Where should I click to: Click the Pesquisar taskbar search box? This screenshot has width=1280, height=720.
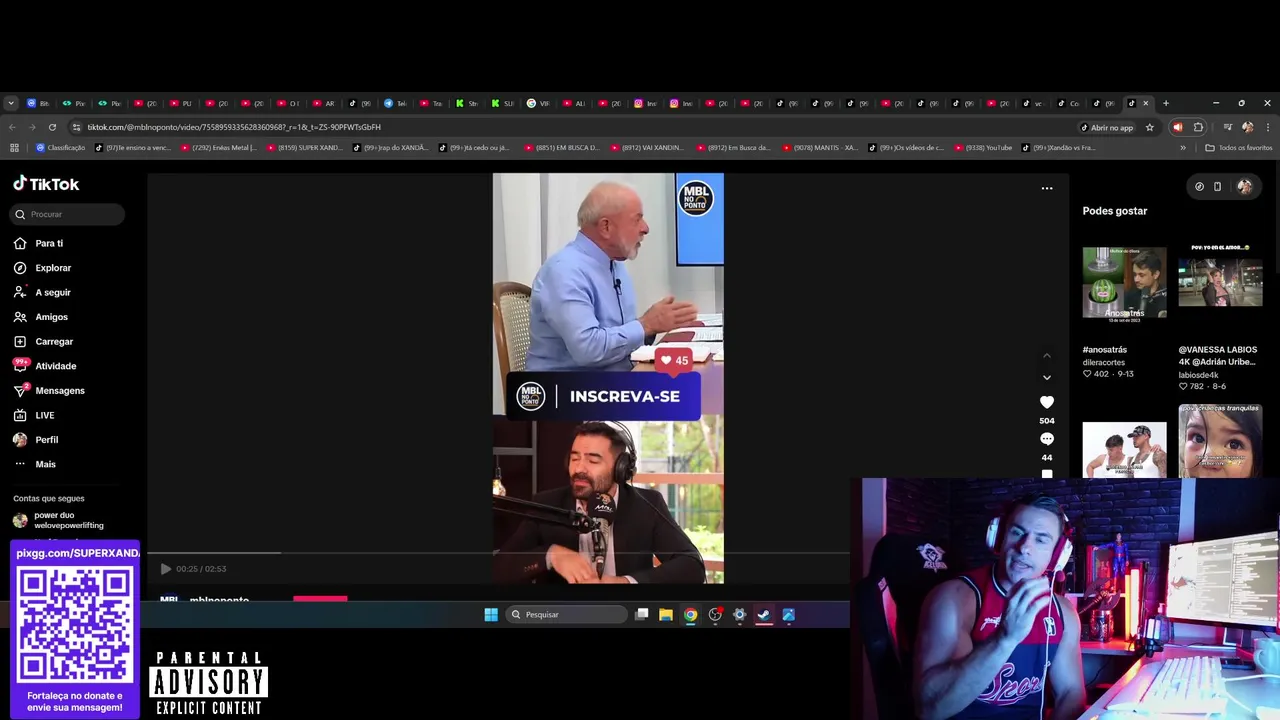tap(567, 615)
